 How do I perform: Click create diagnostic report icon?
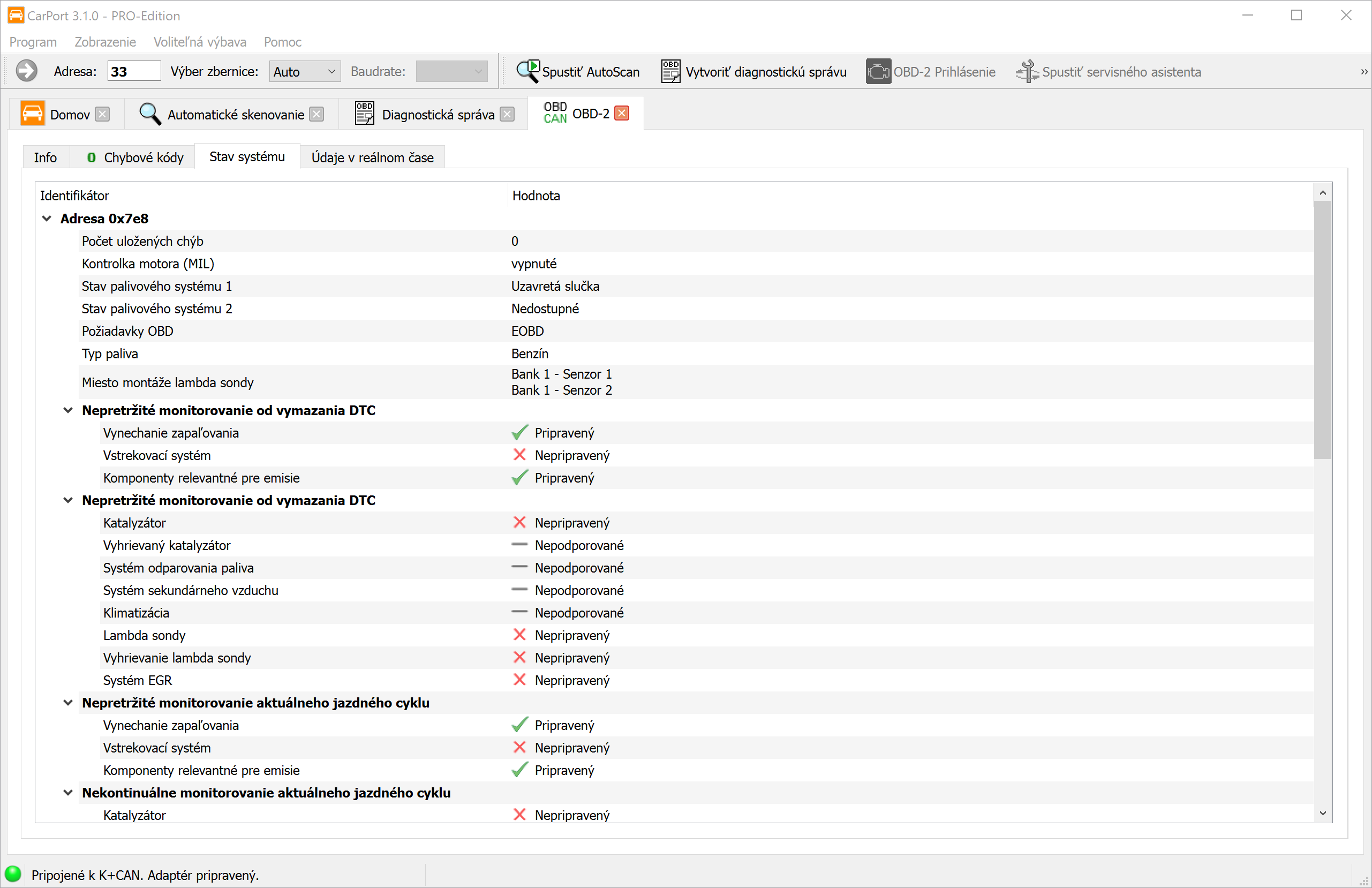tap(670, 72)
